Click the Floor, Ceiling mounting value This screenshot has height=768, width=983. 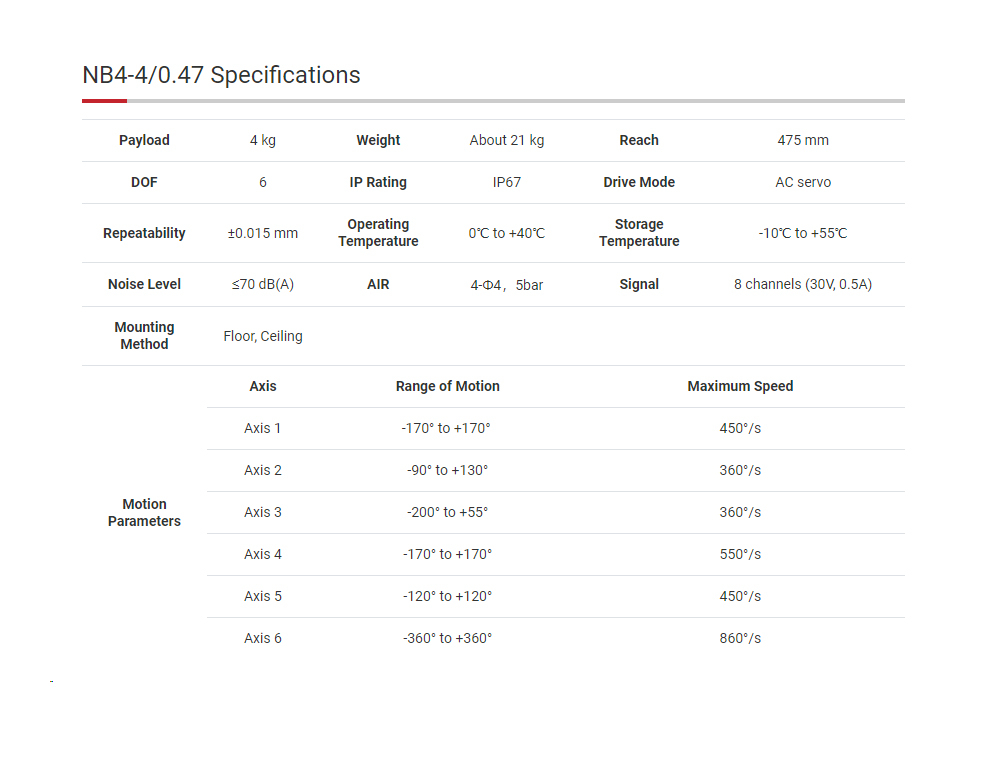263,336
